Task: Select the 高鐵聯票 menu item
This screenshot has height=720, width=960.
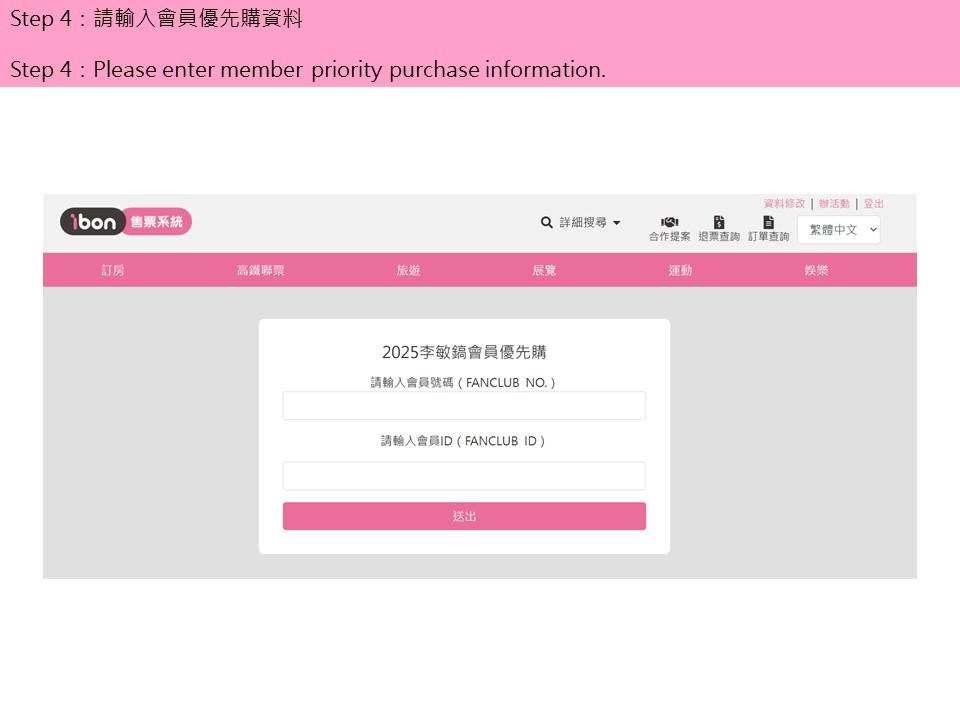Action: [x=260, y=270]
